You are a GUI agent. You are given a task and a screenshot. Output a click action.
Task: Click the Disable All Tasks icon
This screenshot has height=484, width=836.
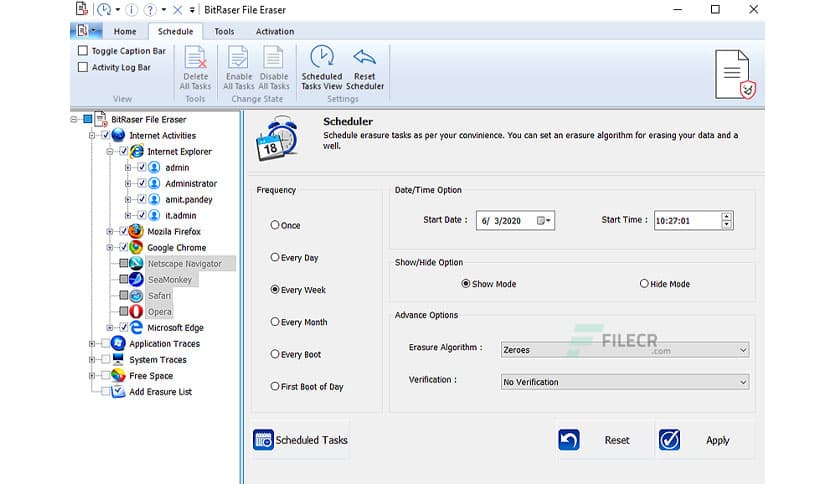(x=274, y=58)
